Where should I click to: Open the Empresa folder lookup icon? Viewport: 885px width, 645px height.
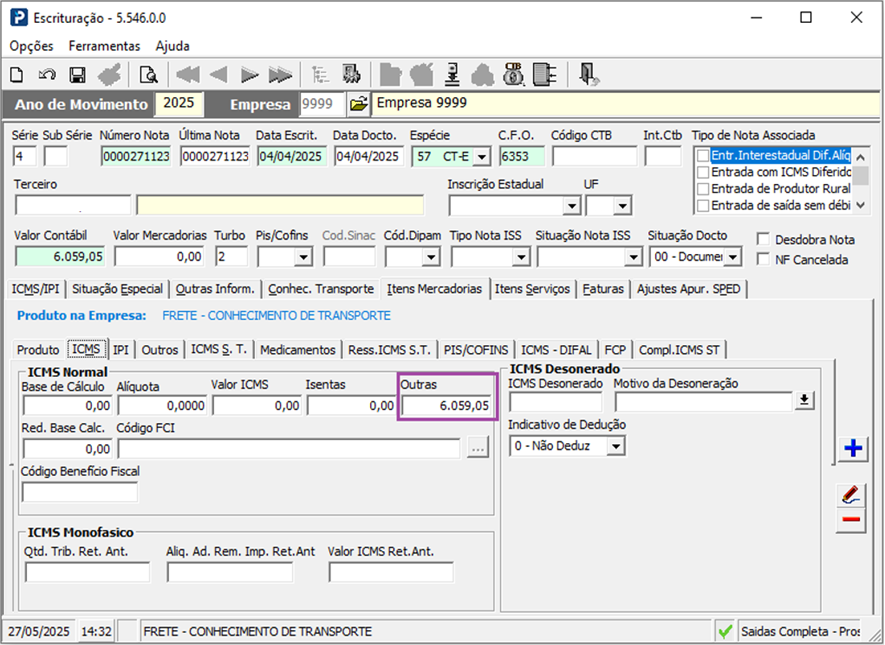click(359, 104)
